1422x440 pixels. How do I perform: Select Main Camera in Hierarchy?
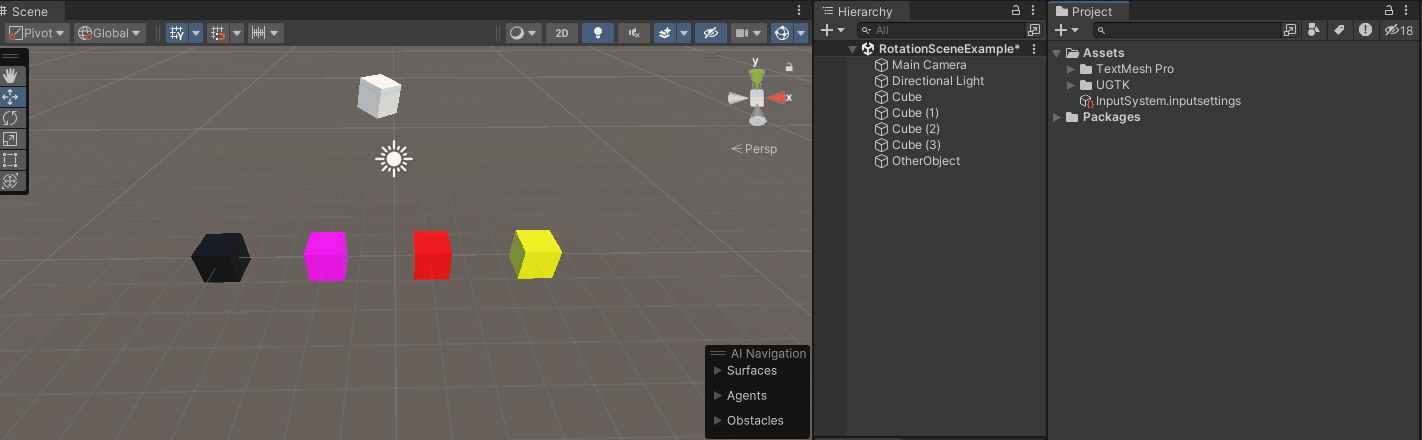coord(930,65)
